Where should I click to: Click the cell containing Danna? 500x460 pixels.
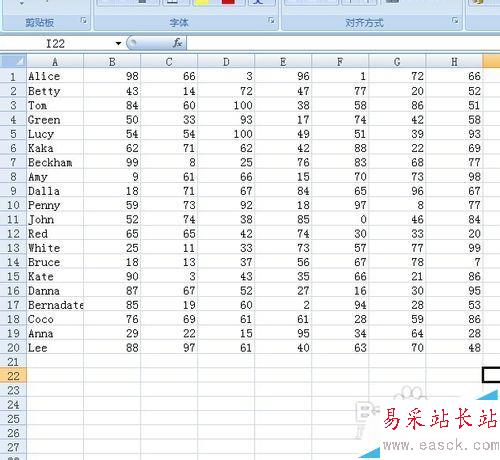55,291
